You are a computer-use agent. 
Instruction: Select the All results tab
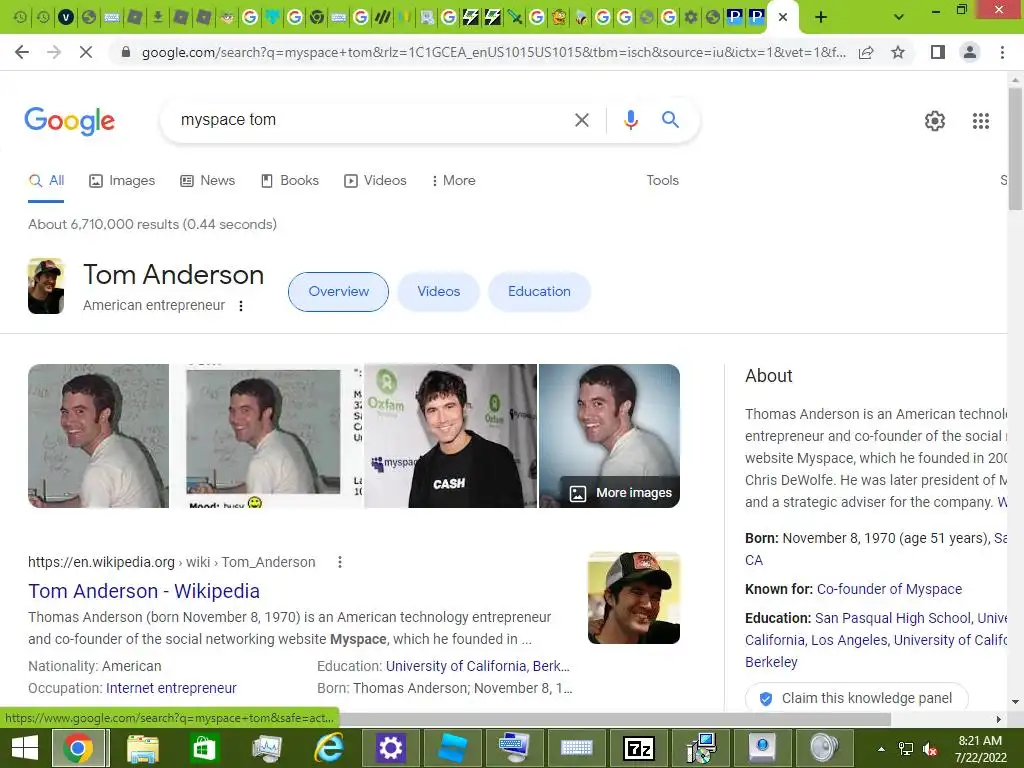(46, 181)
